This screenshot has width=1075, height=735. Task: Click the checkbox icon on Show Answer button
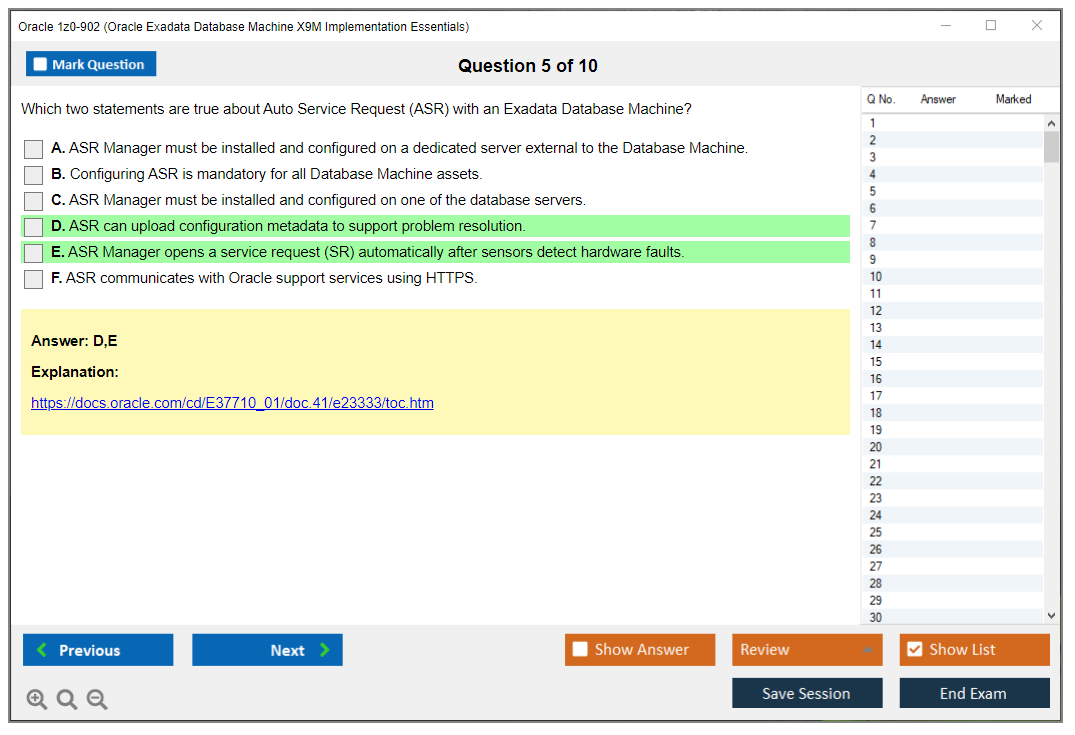(x=580, y=649)
